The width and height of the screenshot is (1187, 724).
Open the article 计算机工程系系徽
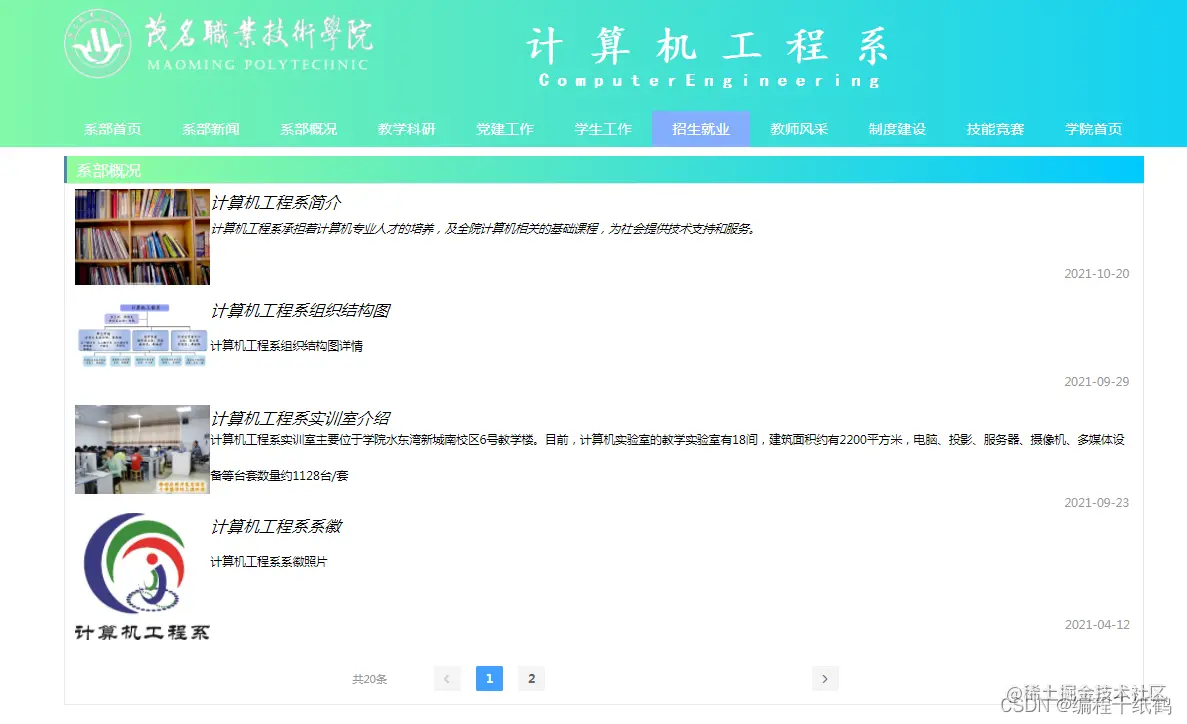(x=276, y=526)
